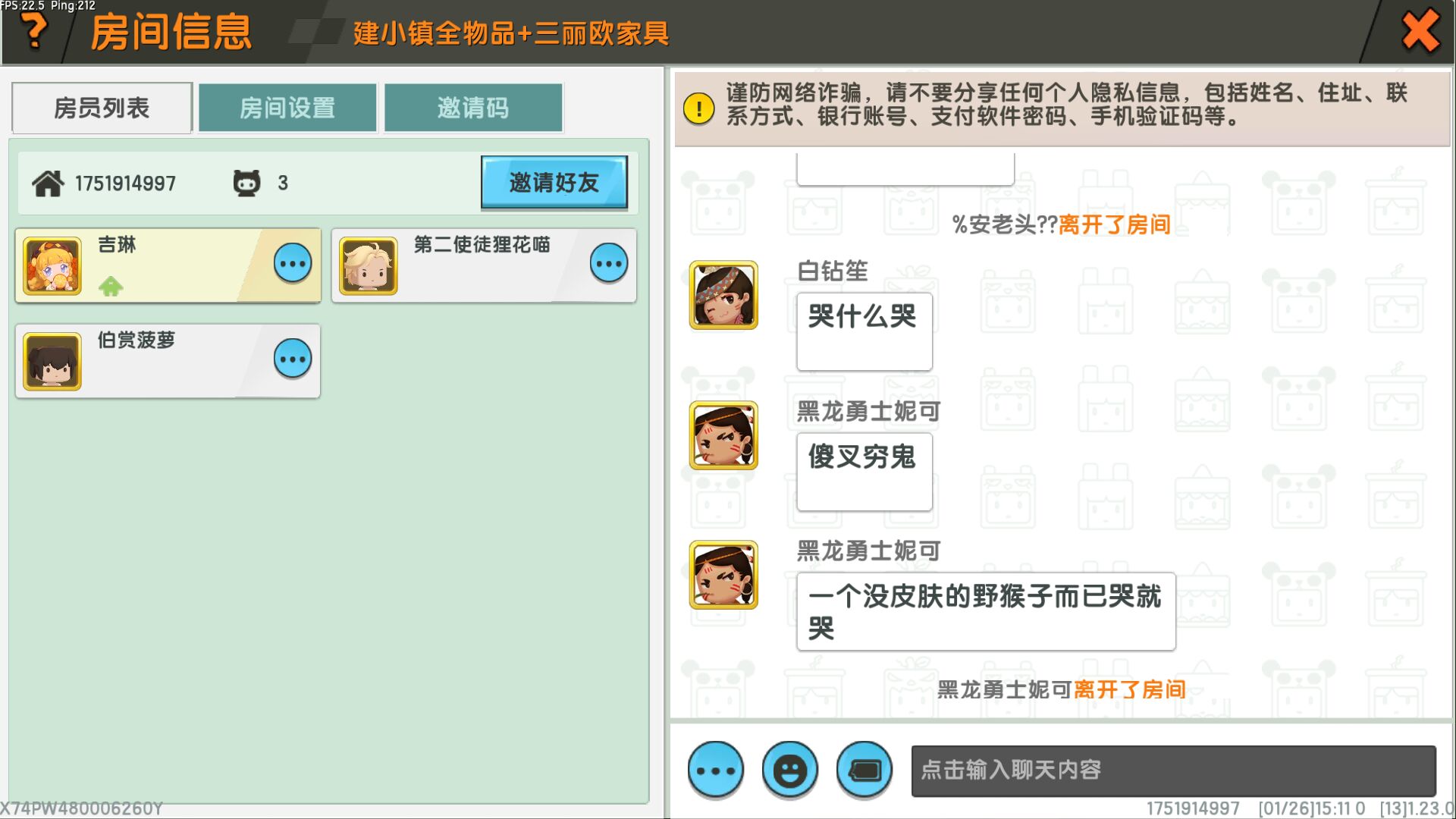The height and width of the screenshot is (819, 1456).
Task: Open options menu for 伯赏菠萝
Action: [x=293, y=359]
